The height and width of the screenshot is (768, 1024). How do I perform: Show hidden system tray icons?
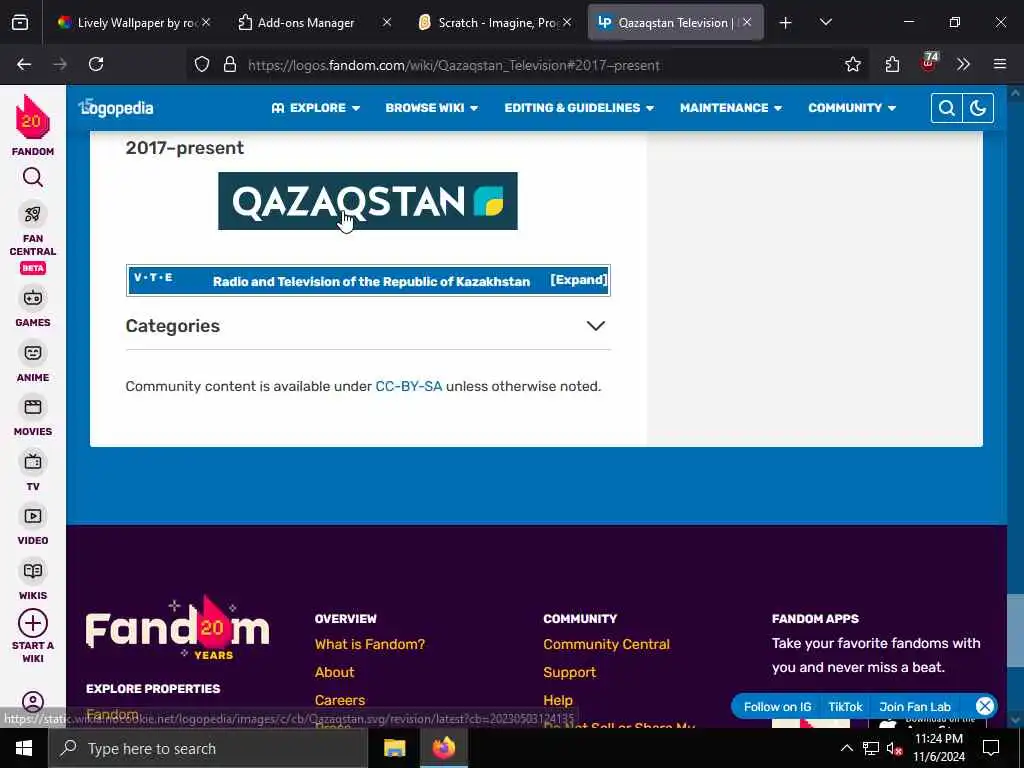(x=846, y=748)
